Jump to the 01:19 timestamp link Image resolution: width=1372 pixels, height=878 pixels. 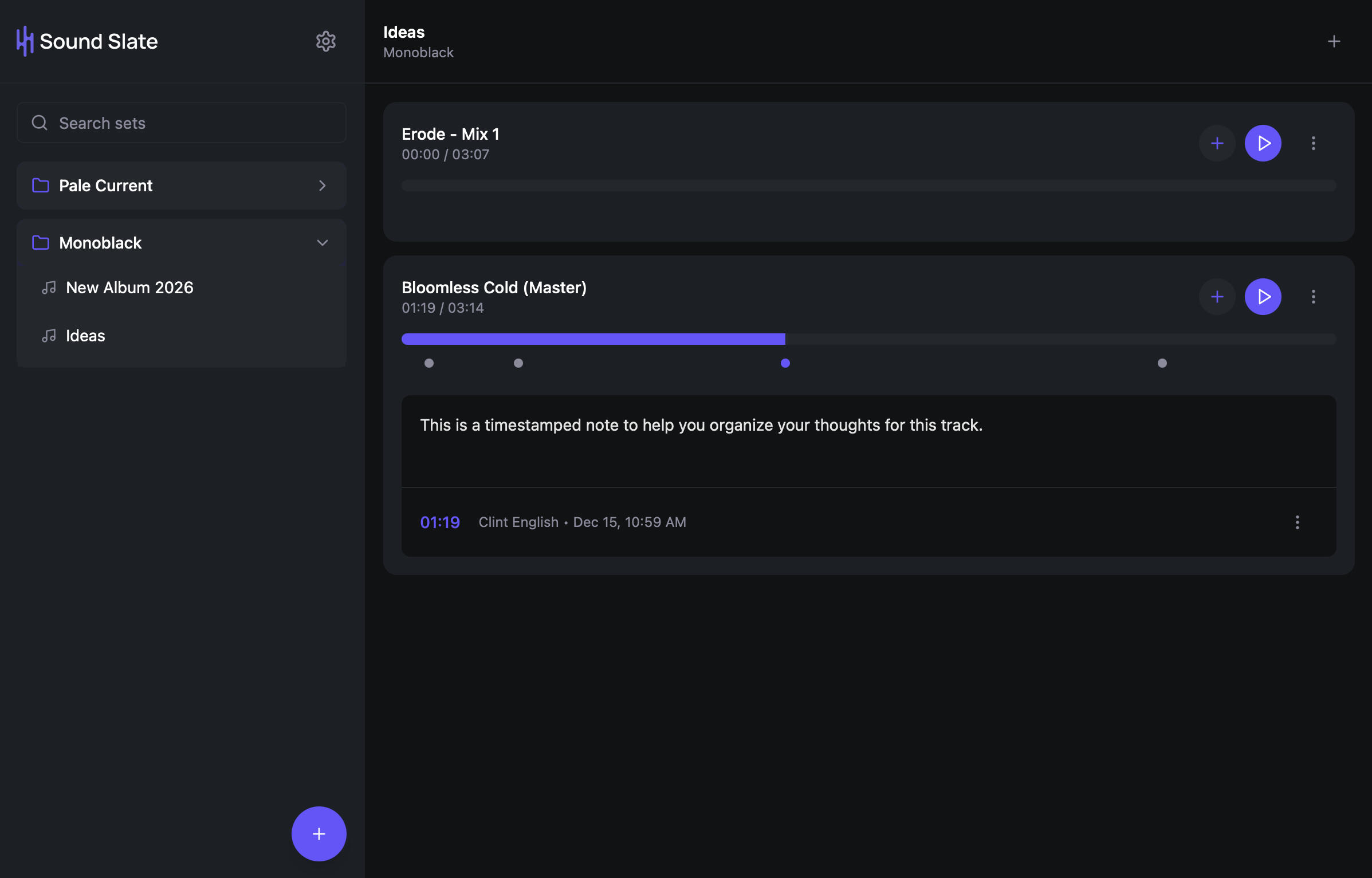(x=439, y=522)
